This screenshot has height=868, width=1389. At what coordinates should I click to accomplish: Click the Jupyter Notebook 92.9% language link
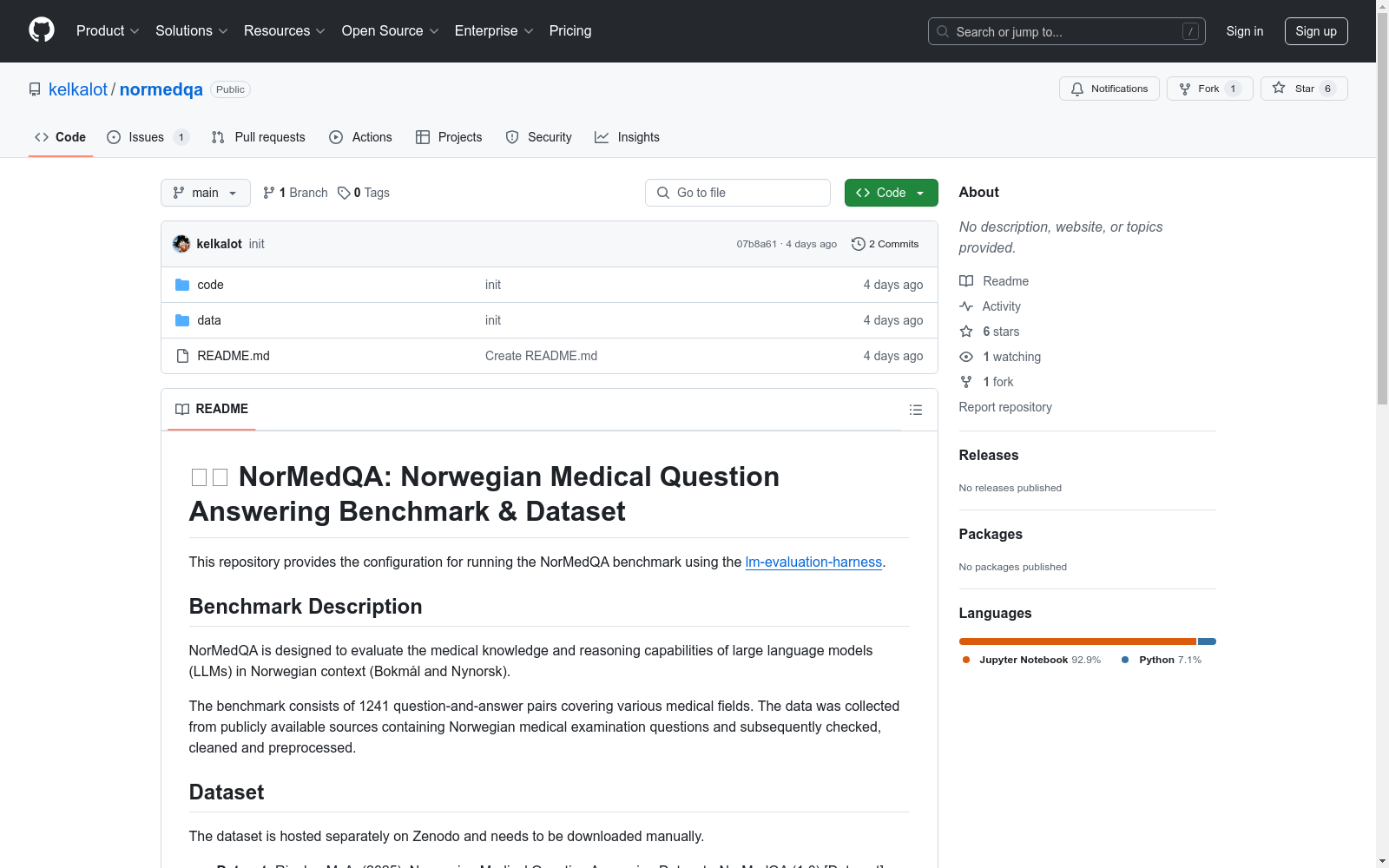[1031, 660]
